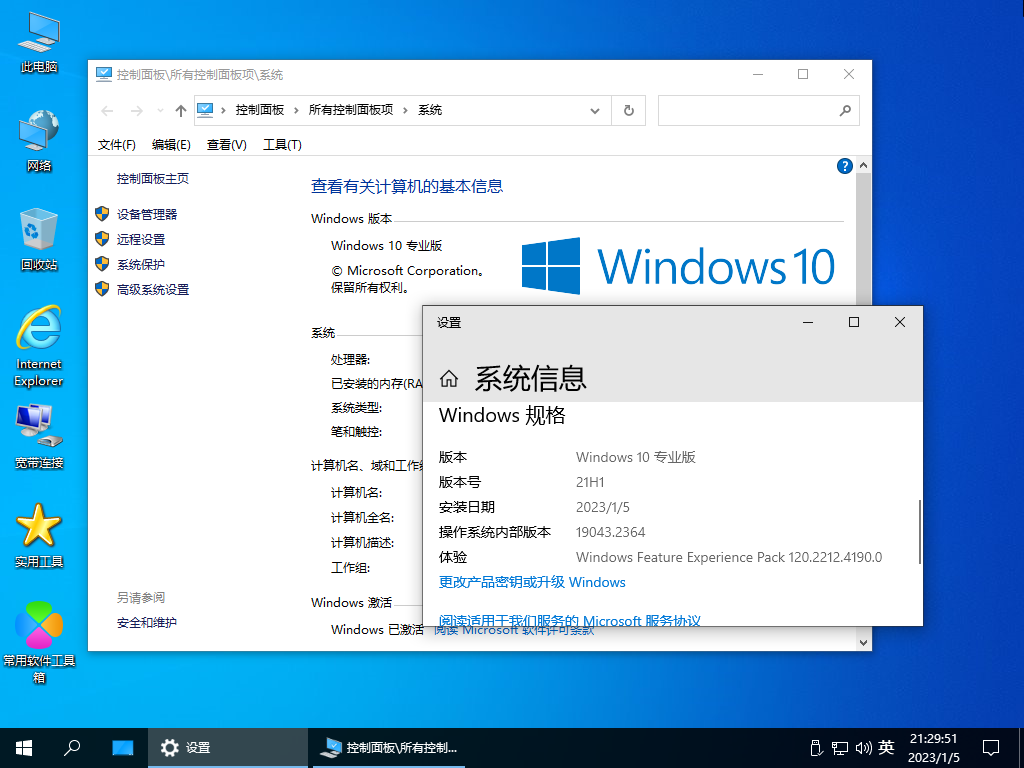Click the control panel search input field

point(747,110)
